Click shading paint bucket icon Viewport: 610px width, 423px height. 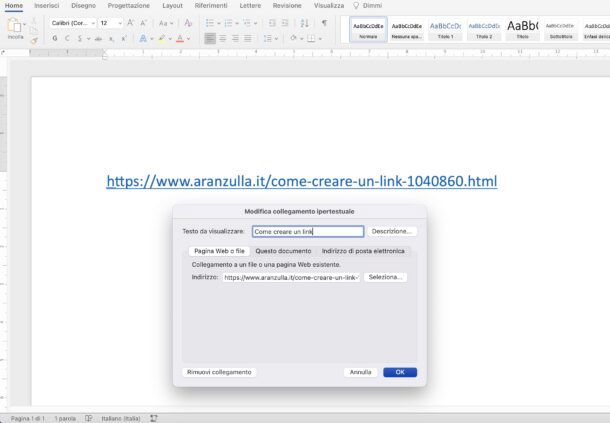(294, 39)
